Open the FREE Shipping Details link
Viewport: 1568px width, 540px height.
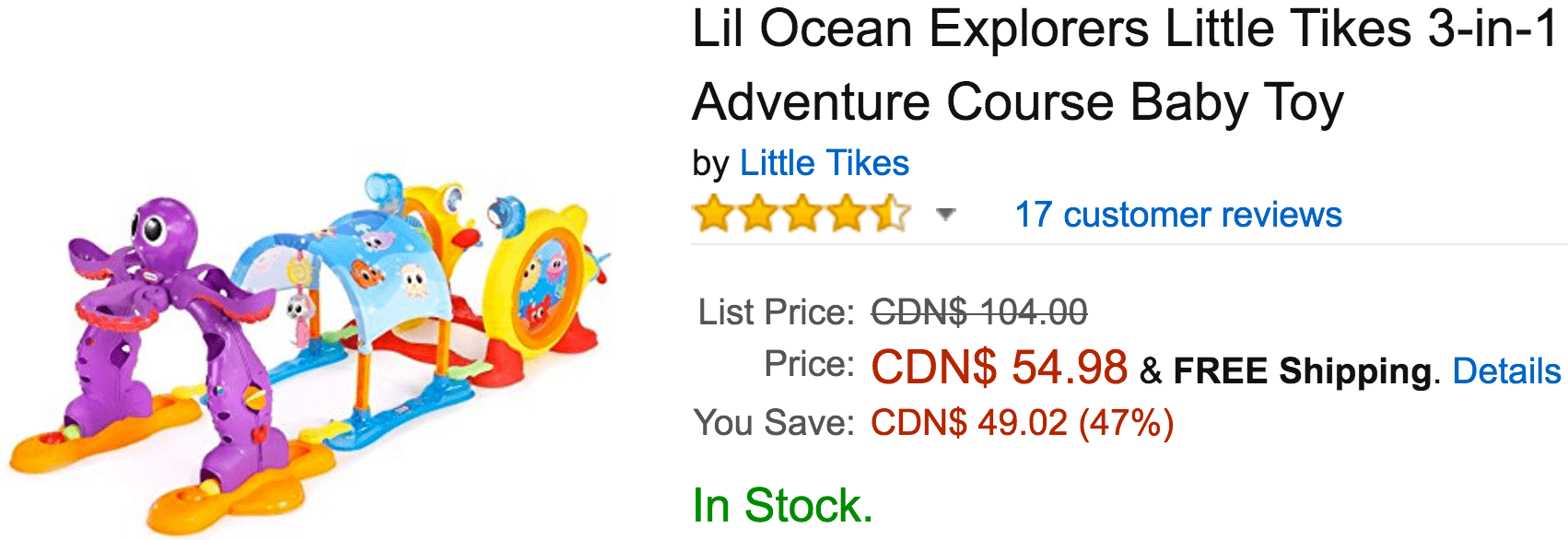(1506, 371)
